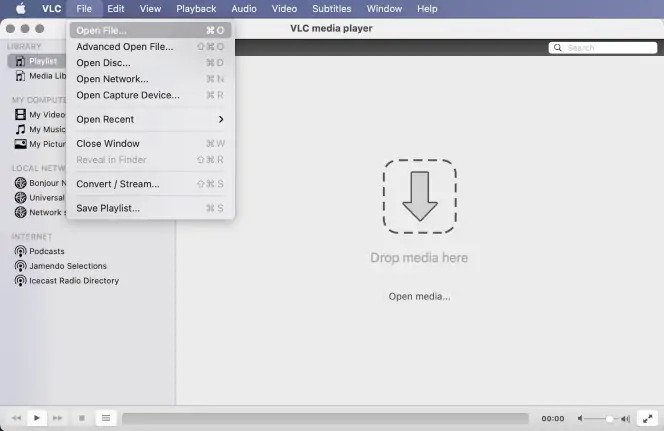The width and height of the screenshot is (664, 431).
Task: Choose Open File... from File menu
Action: 150,30
